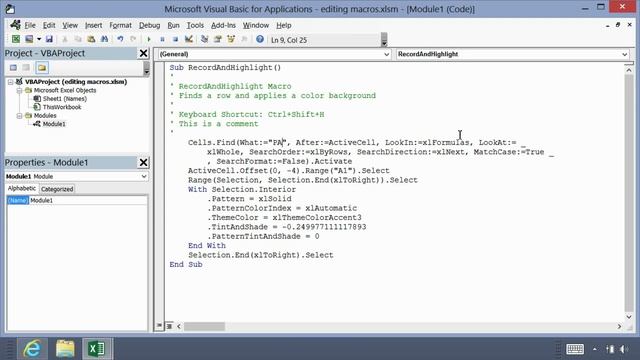
Task: Click the "This is a comment" line
Action: click(218, 124)
